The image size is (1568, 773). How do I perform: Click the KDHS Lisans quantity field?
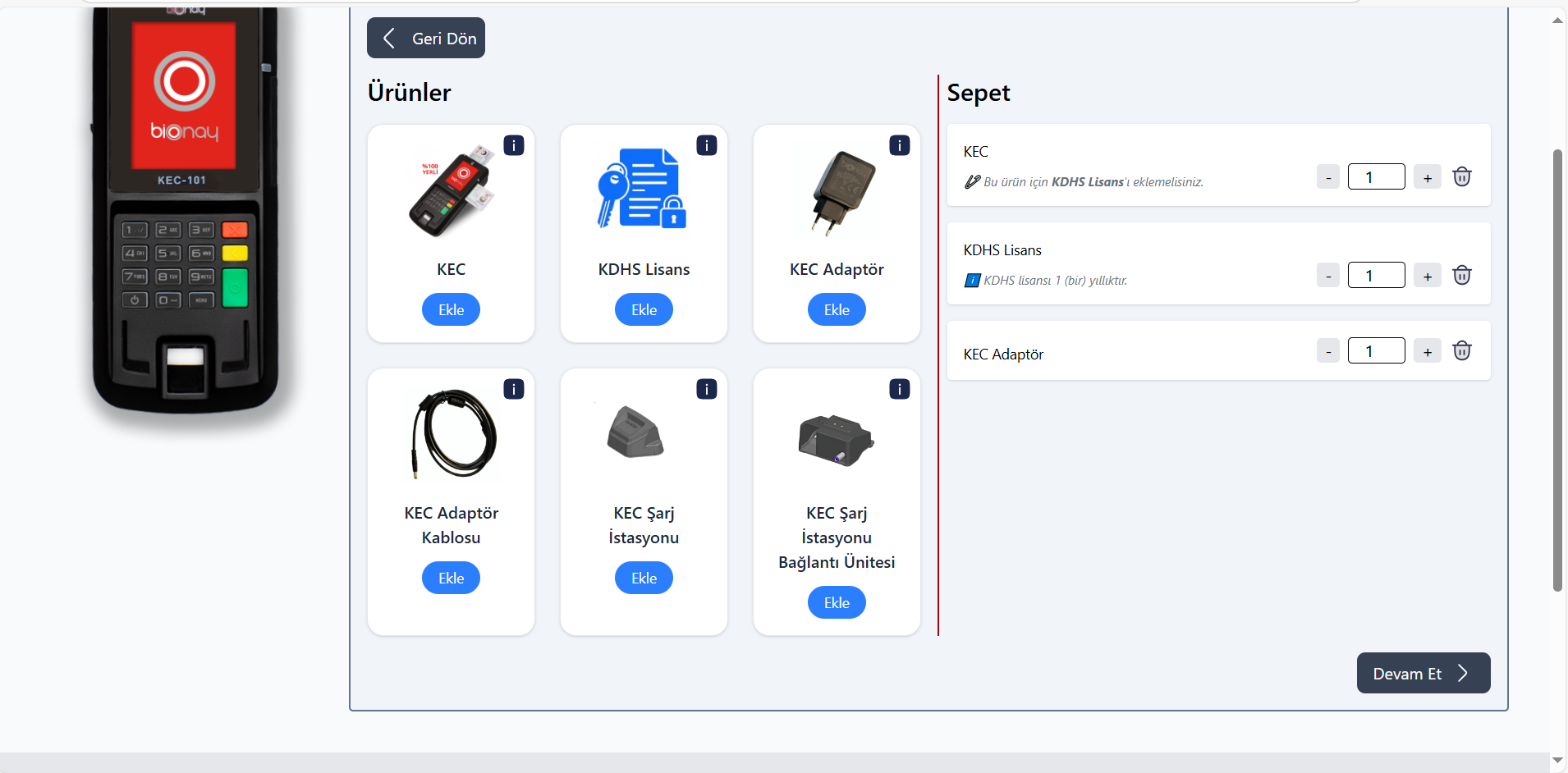(1376, 276)
